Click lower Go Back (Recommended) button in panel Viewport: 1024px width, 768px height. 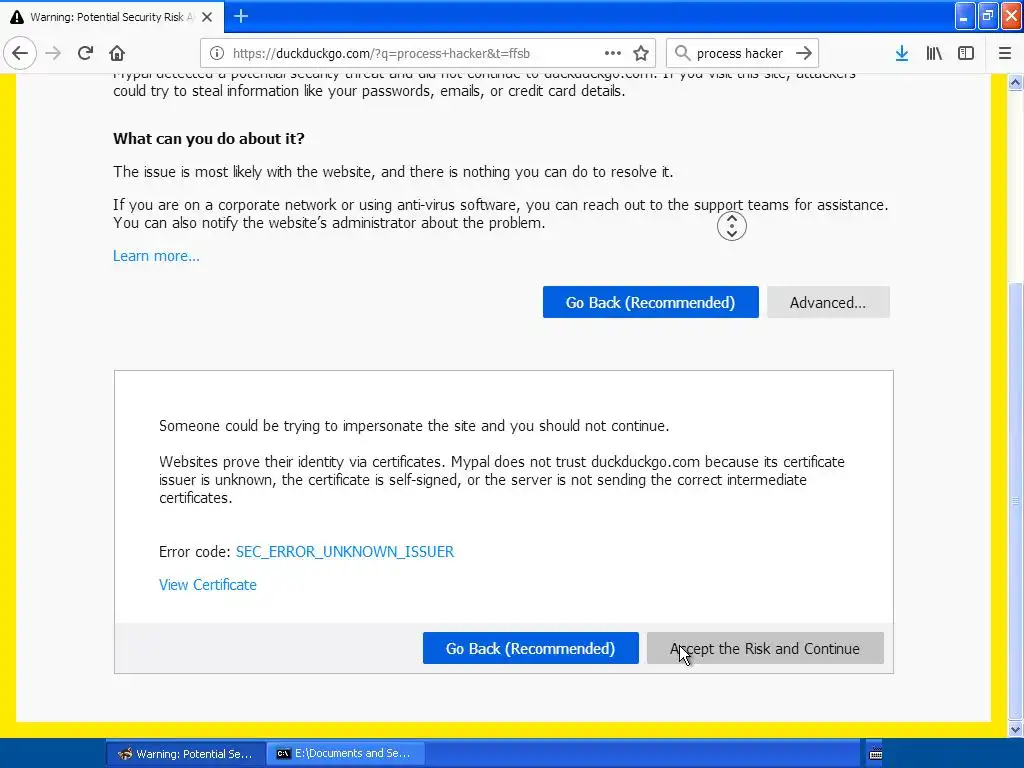tap(530, 648)
